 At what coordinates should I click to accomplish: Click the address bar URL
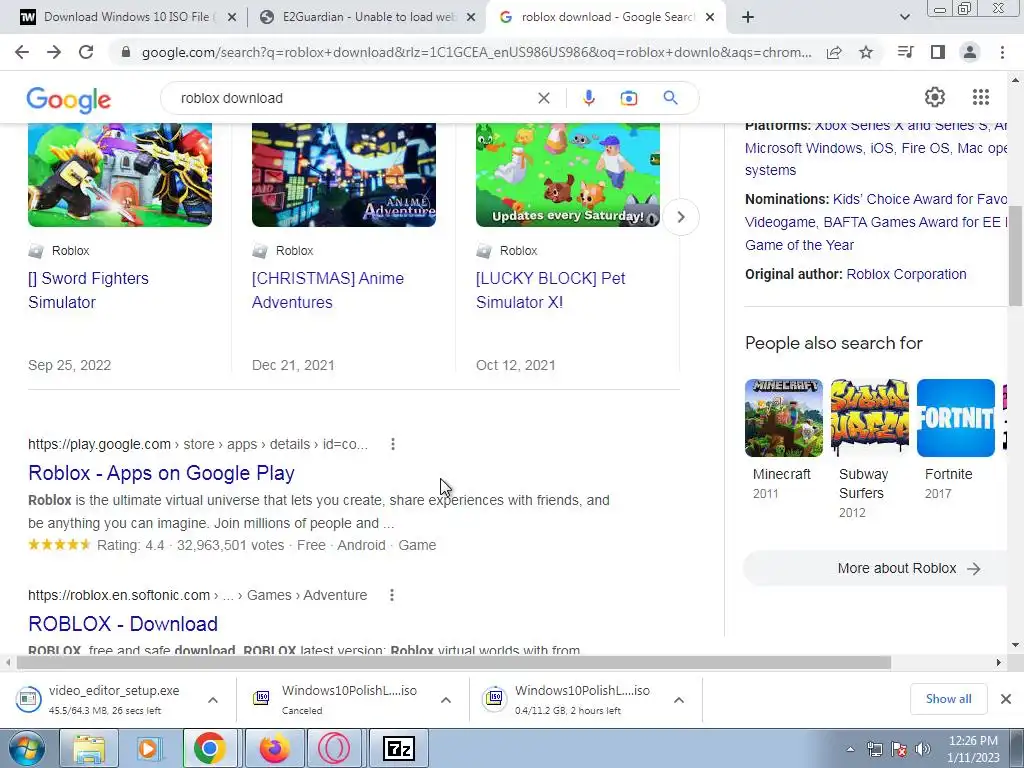point(477,52)
